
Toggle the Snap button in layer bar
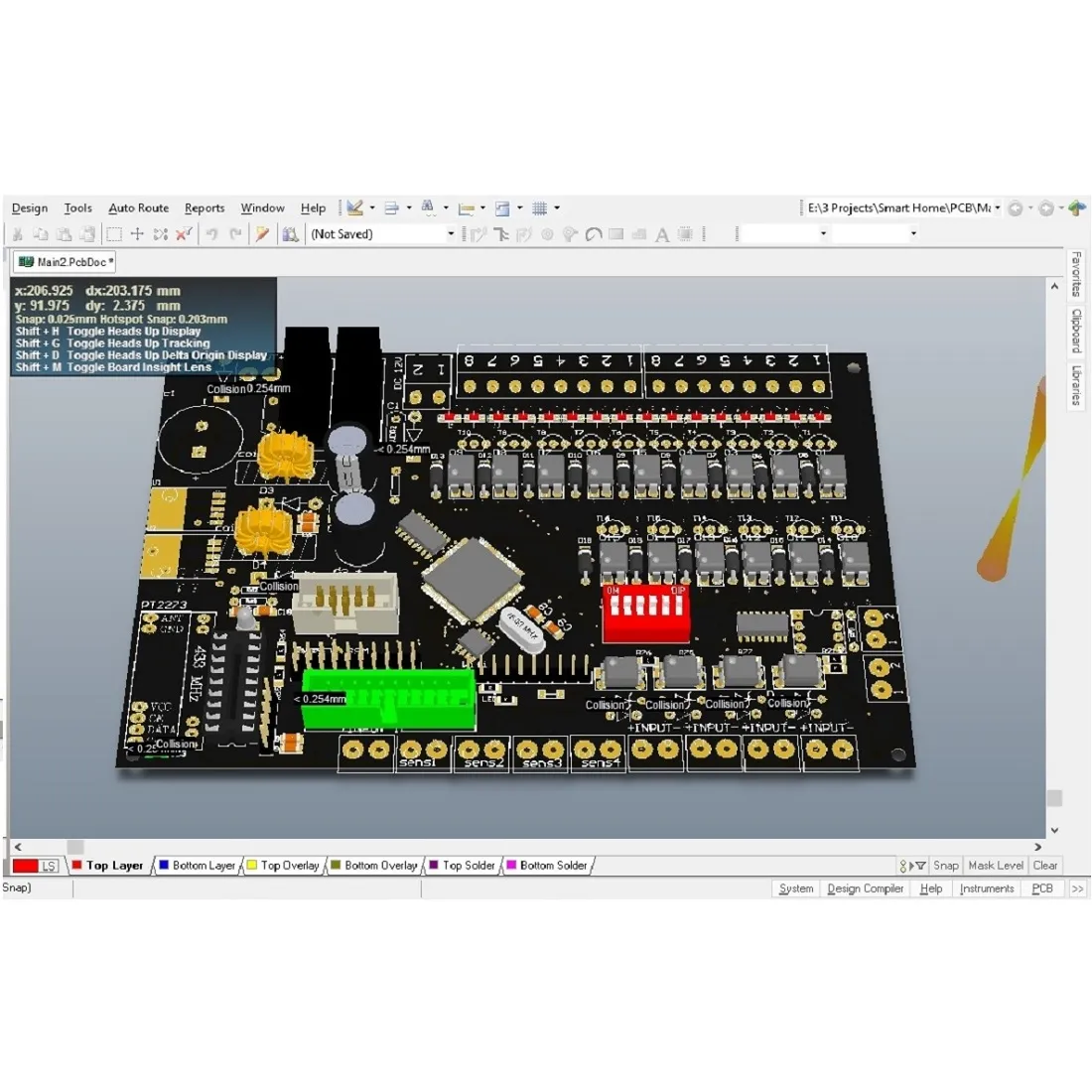(945, 866)
